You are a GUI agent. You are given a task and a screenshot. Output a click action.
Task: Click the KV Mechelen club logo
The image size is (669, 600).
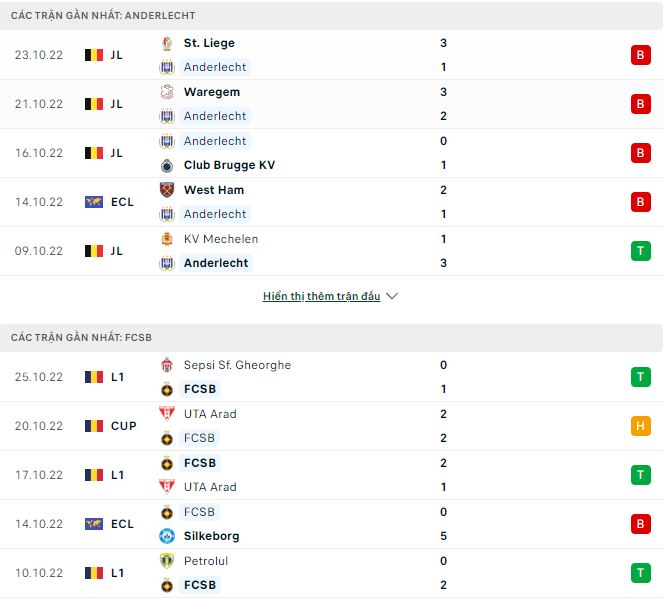(x=166, y=239)
